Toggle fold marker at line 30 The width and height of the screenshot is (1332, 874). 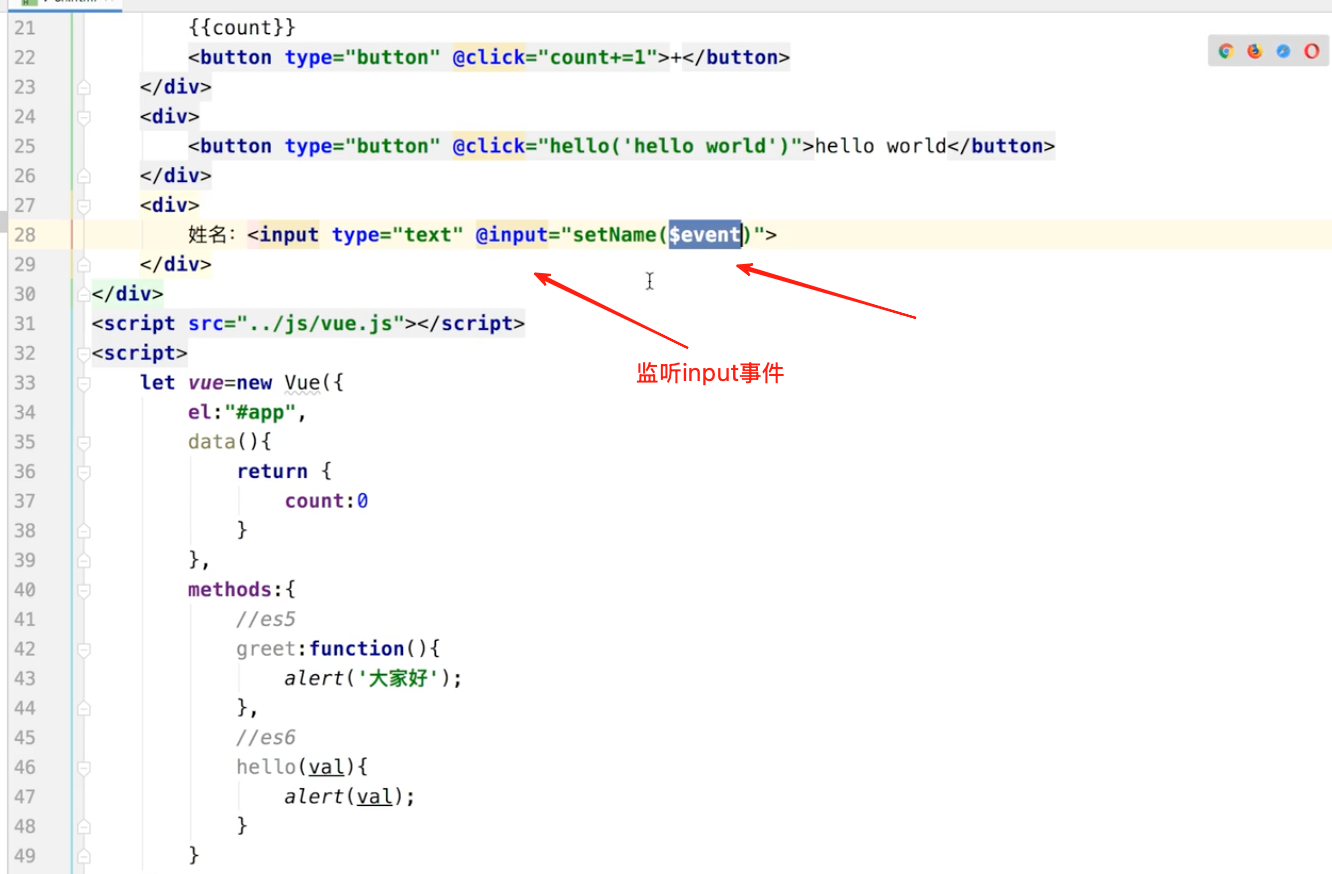pyautogui.click(x=84, y=294)
